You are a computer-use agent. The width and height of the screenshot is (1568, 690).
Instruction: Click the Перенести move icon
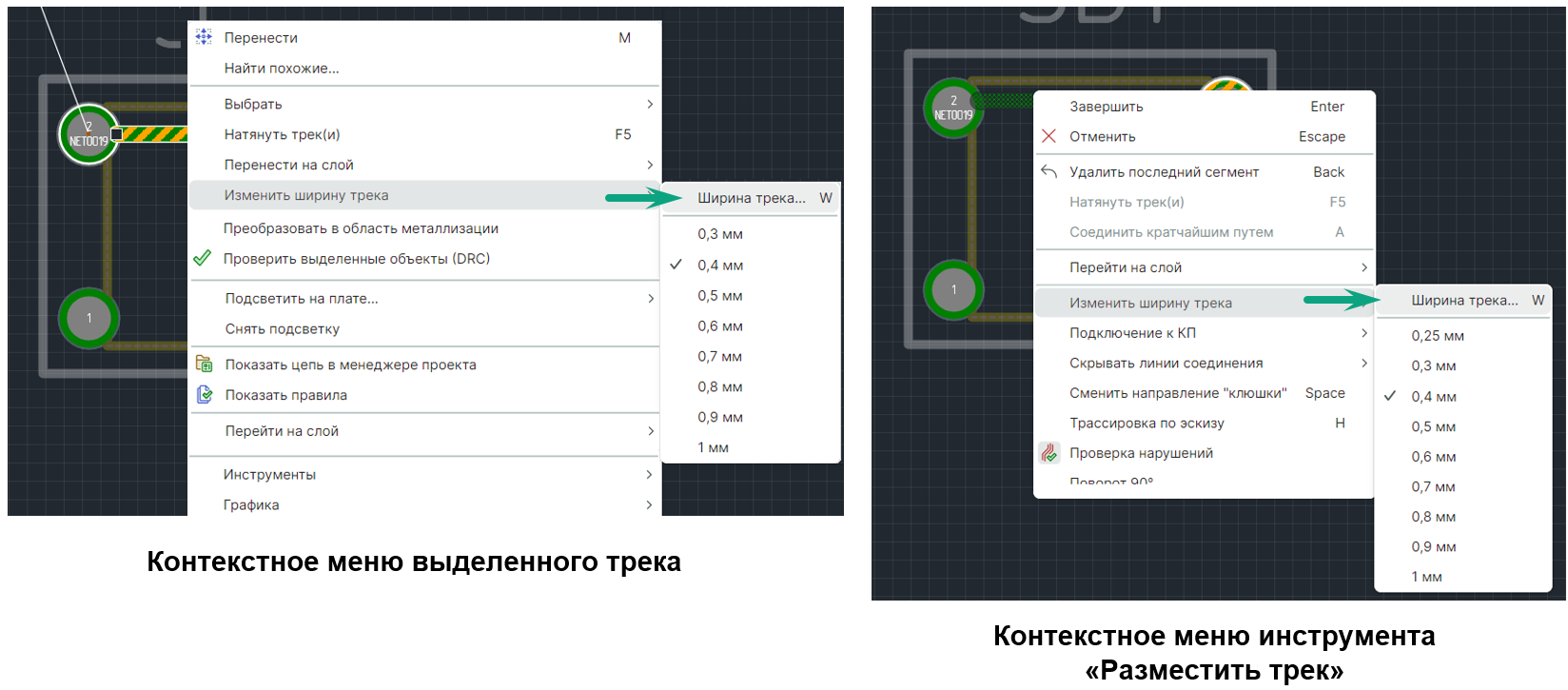click(204, 37)
